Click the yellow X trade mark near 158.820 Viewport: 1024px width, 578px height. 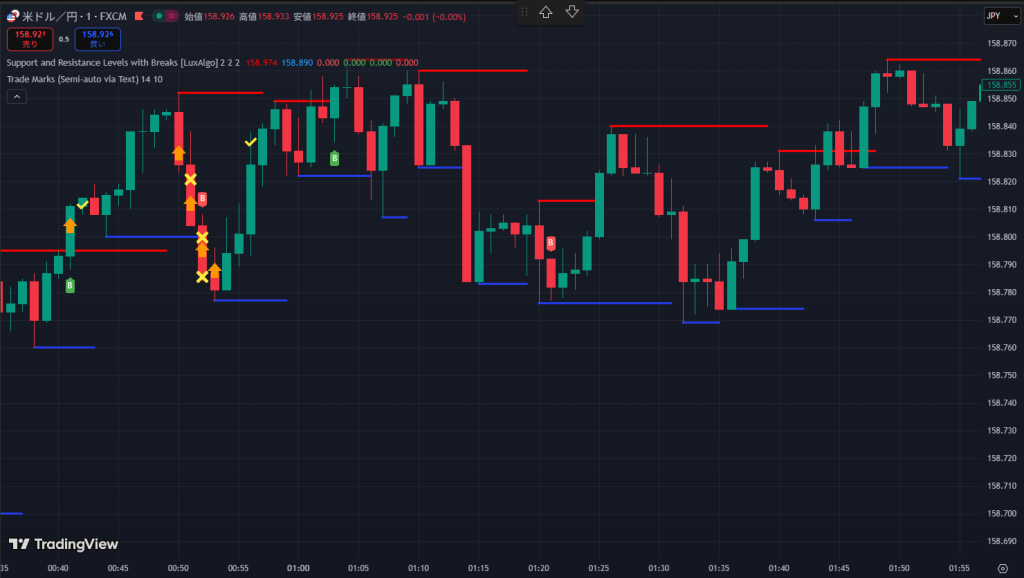click(191, 180)
